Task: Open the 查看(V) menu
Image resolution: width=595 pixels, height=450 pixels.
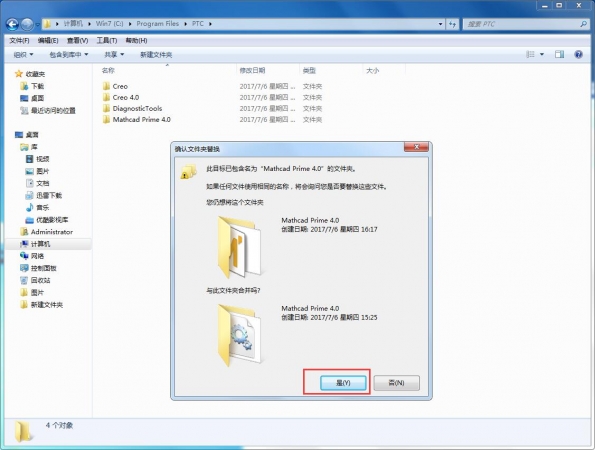Action: click(77, 40)
